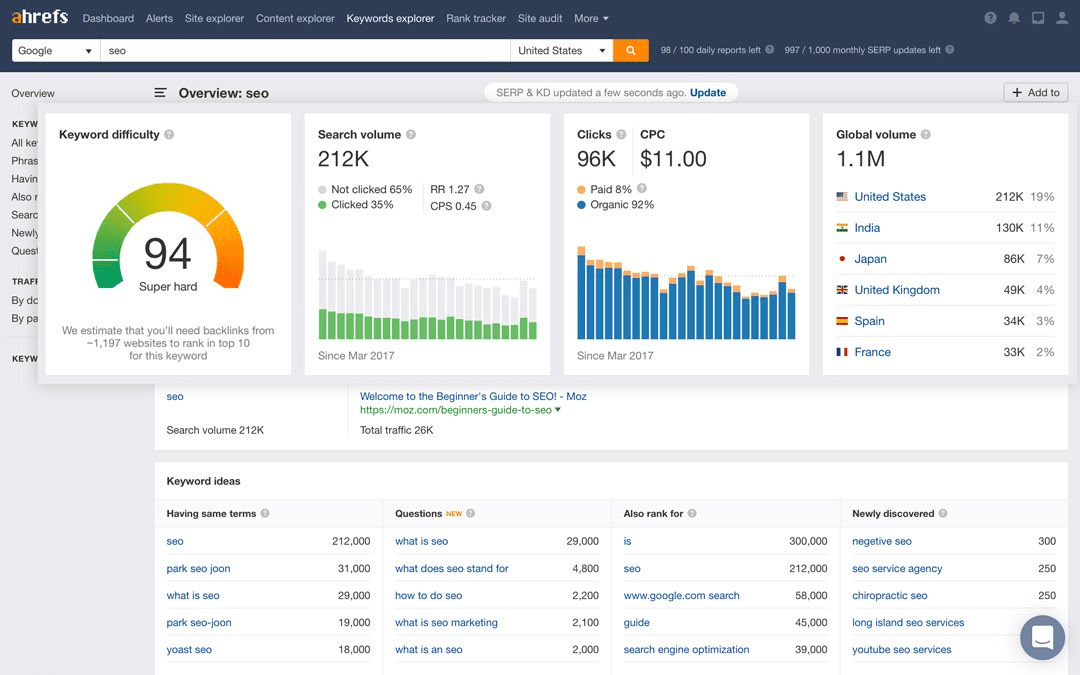
Task: Open what does seo stand for question
Action: [452, 568]
